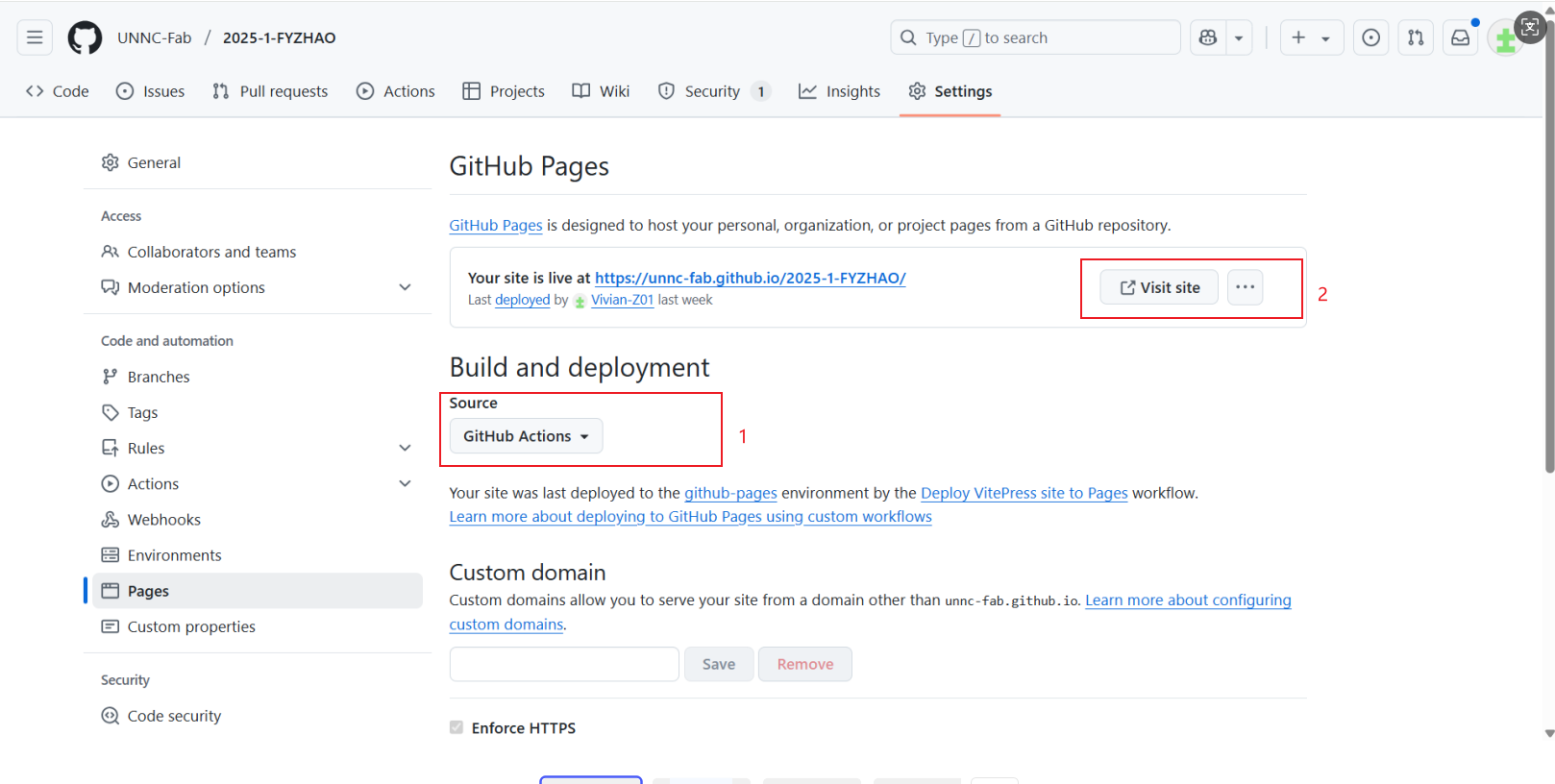Open the three-dots menu beside Visit site
The image size is (1555, 784).
coord(1245,287)
